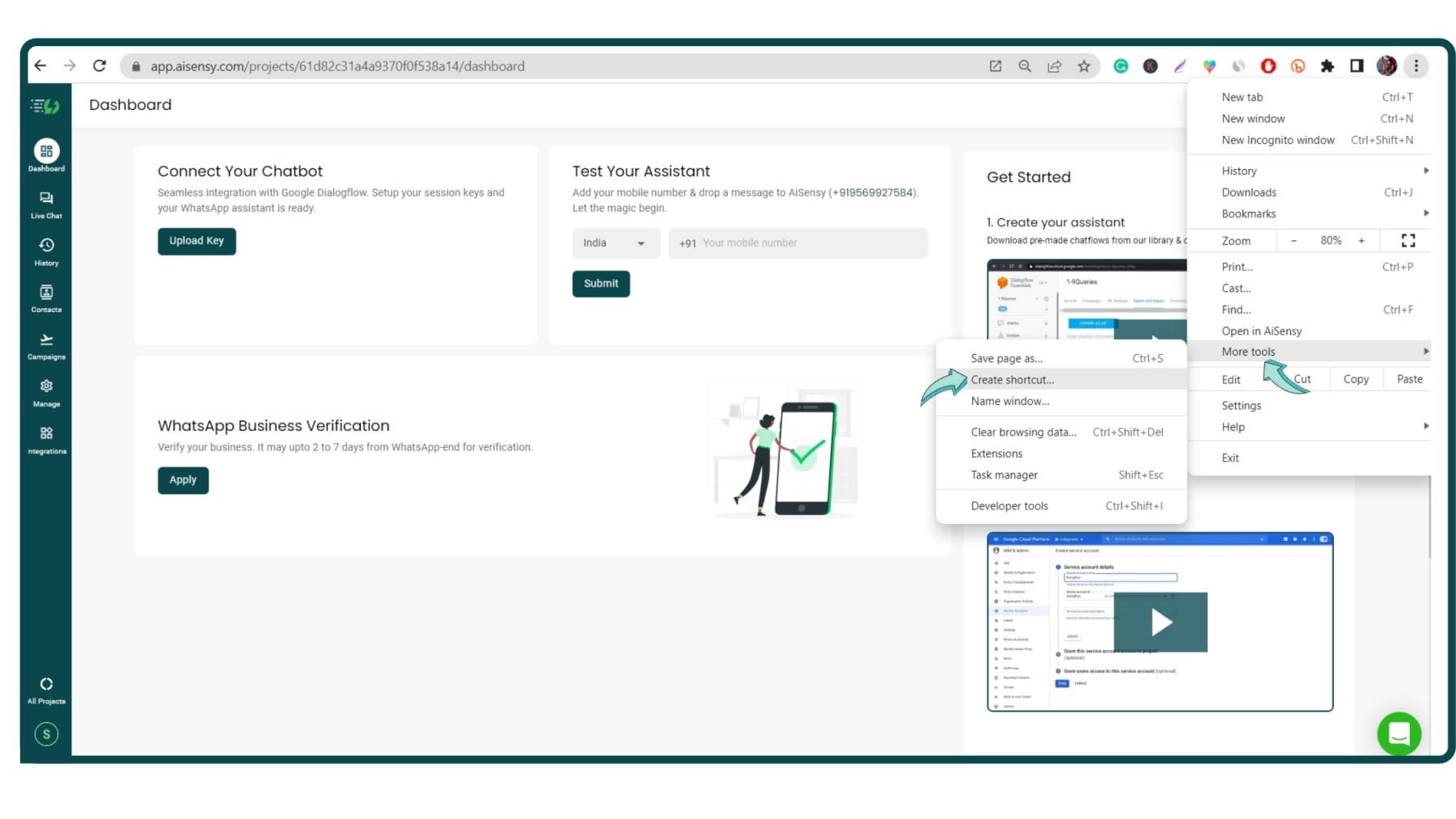Open Task manager from submenu
This screenshot has width=1456, height=819.
click(1061, 475)
